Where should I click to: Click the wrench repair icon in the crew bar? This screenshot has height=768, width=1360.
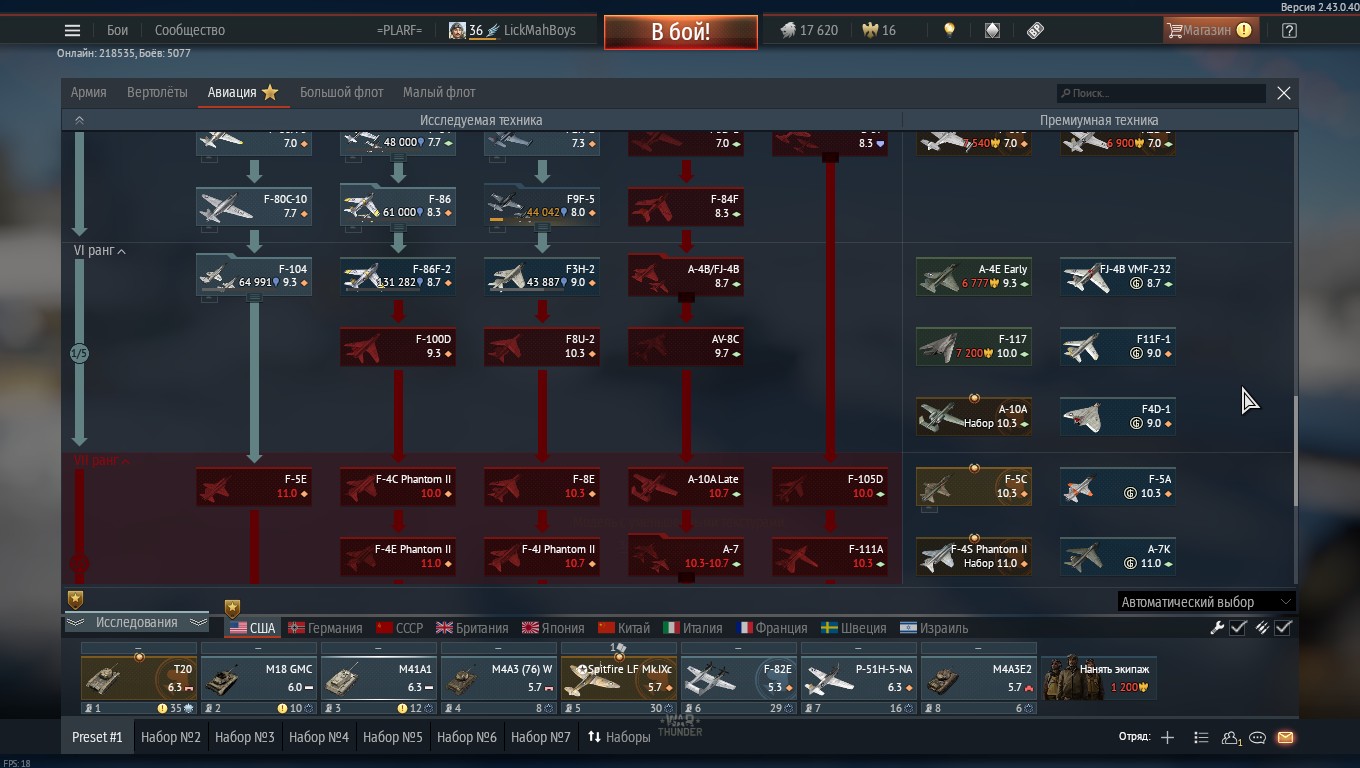click(1217, 628)
